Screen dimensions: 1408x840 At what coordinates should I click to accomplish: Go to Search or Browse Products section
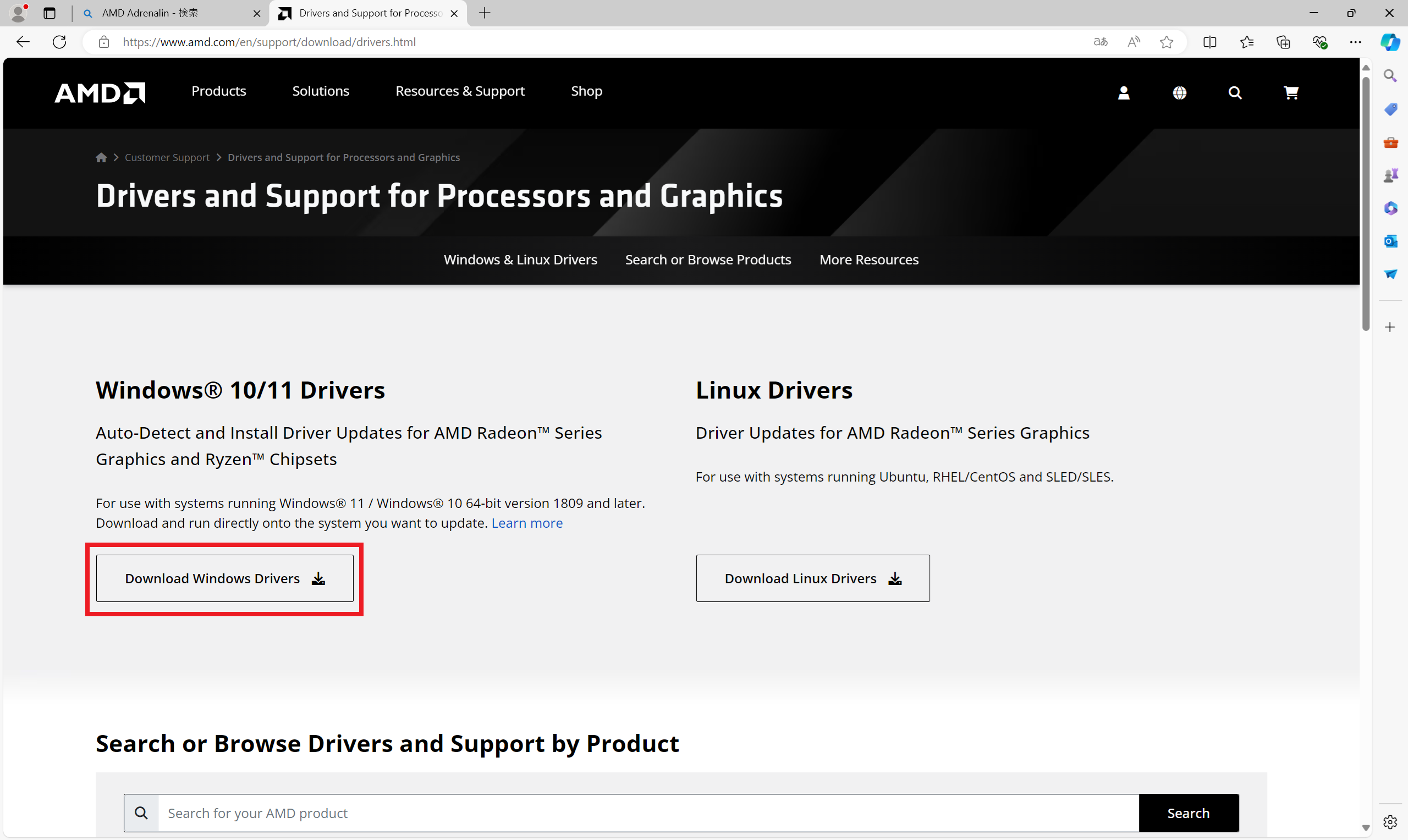pyautogui.click(x=708, y=260)
